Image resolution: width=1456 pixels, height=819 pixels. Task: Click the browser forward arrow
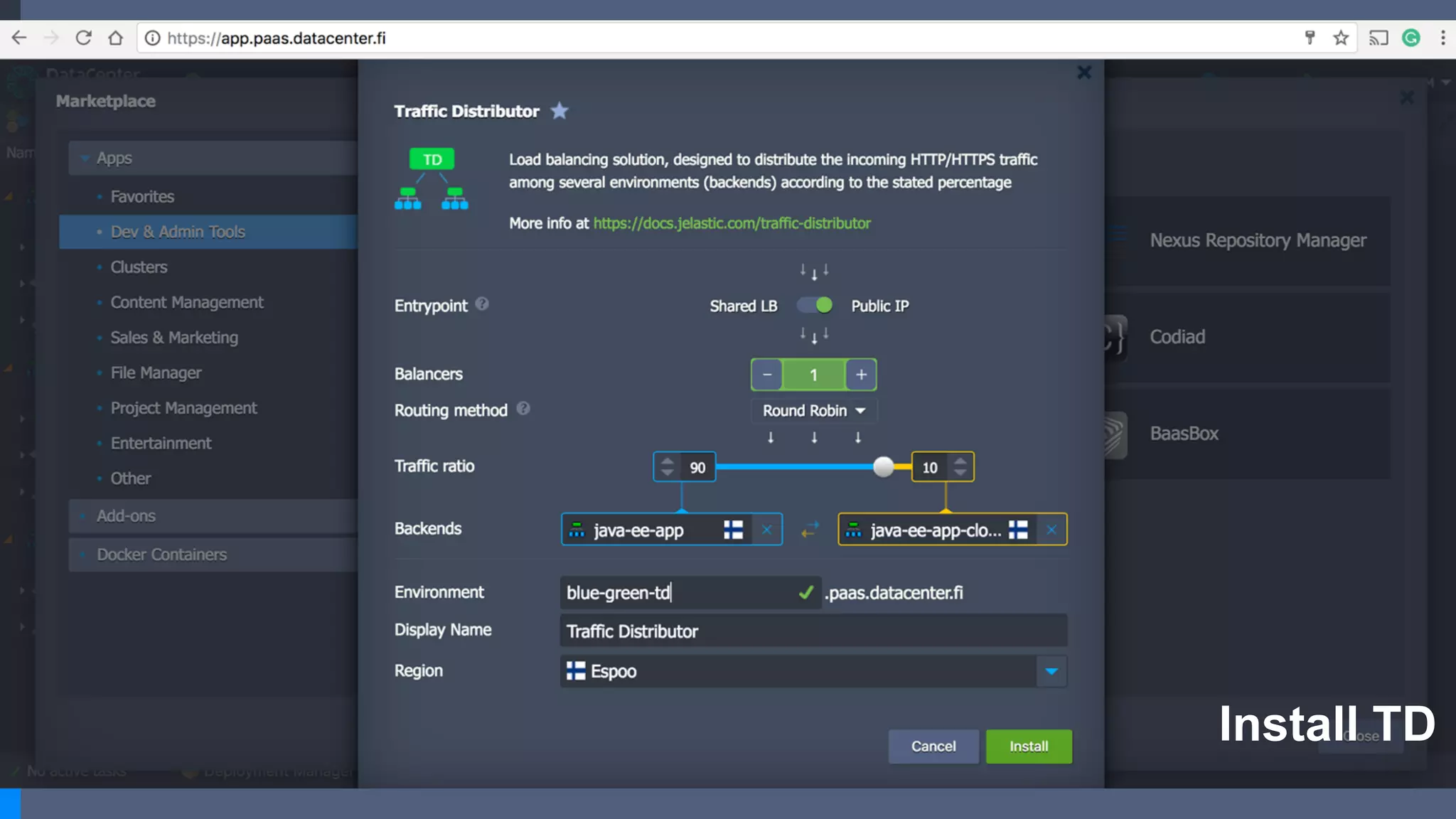click(x=51, y=38)
